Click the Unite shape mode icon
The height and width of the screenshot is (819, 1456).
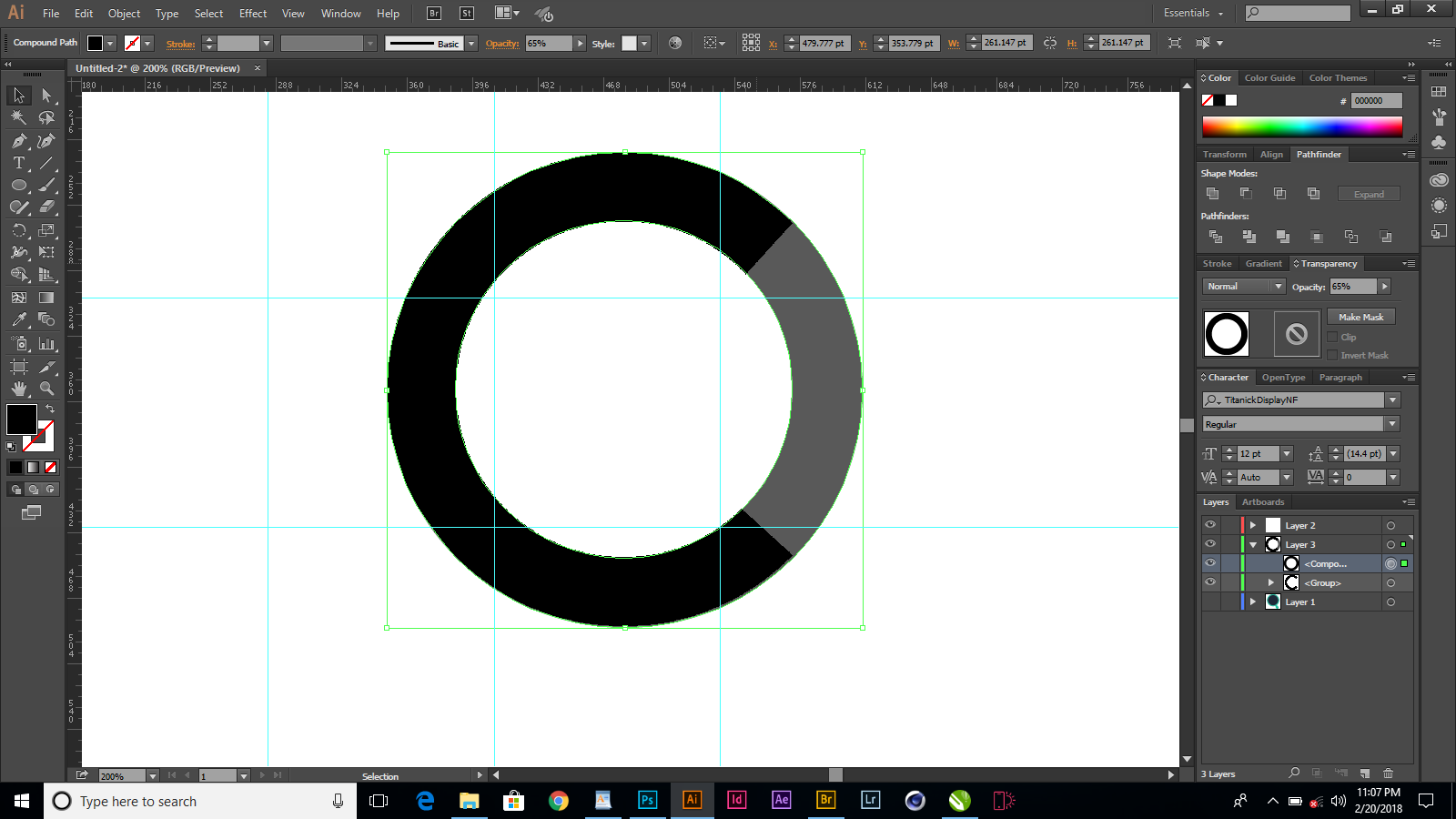pos(1213,194)
